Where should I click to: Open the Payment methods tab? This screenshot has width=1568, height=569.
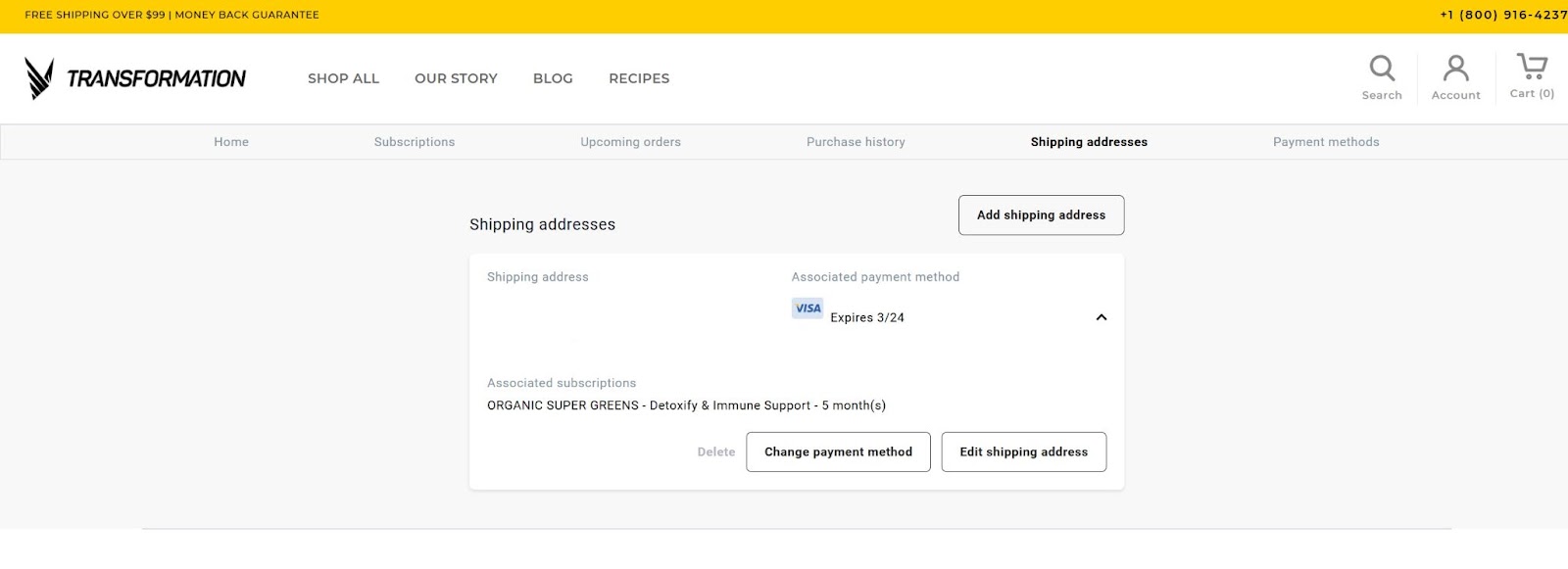1326,142
